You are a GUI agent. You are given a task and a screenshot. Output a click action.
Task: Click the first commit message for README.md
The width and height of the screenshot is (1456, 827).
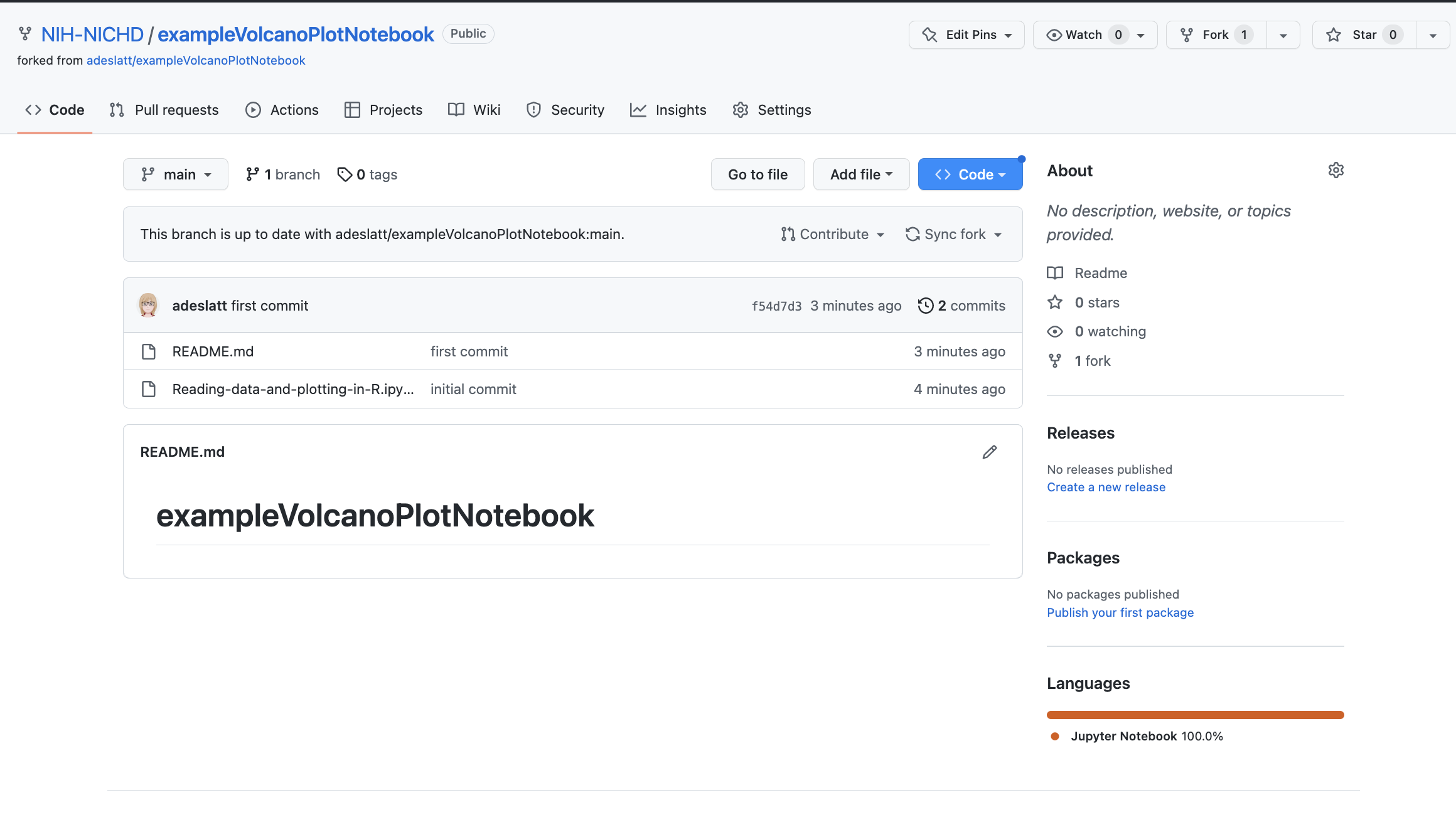coord(469,351)
